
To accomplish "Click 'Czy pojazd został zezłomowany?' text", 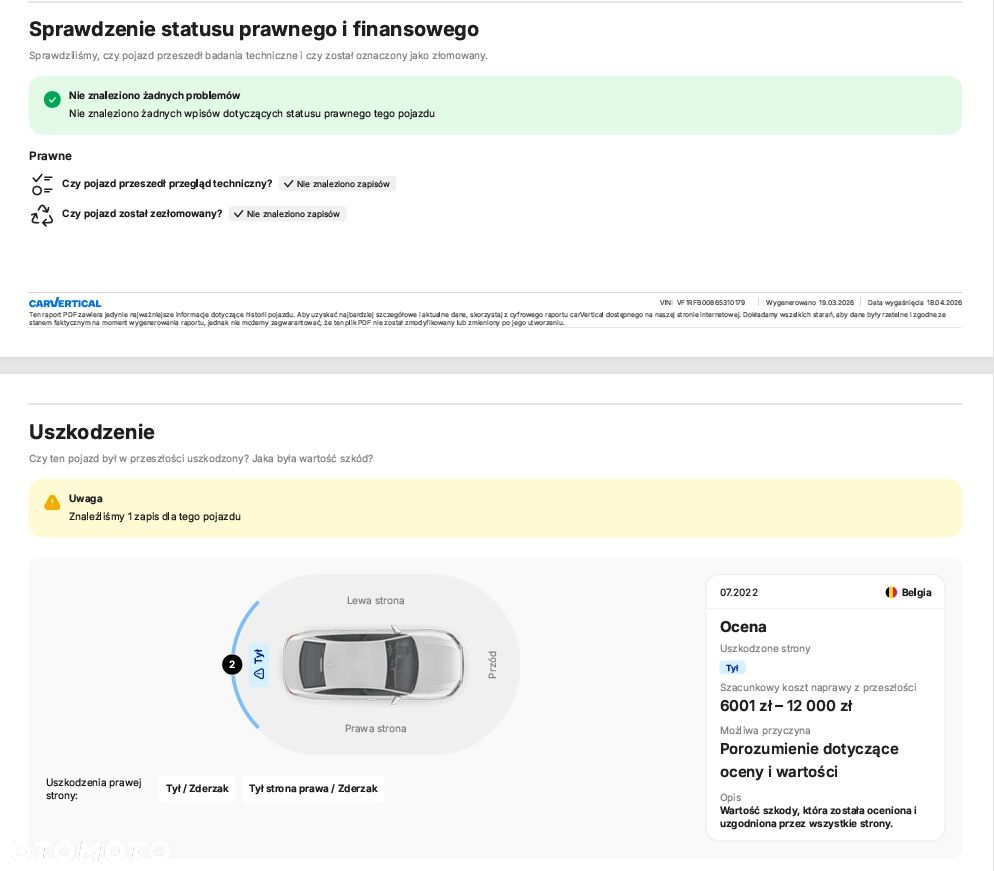I will pos(142,214).
